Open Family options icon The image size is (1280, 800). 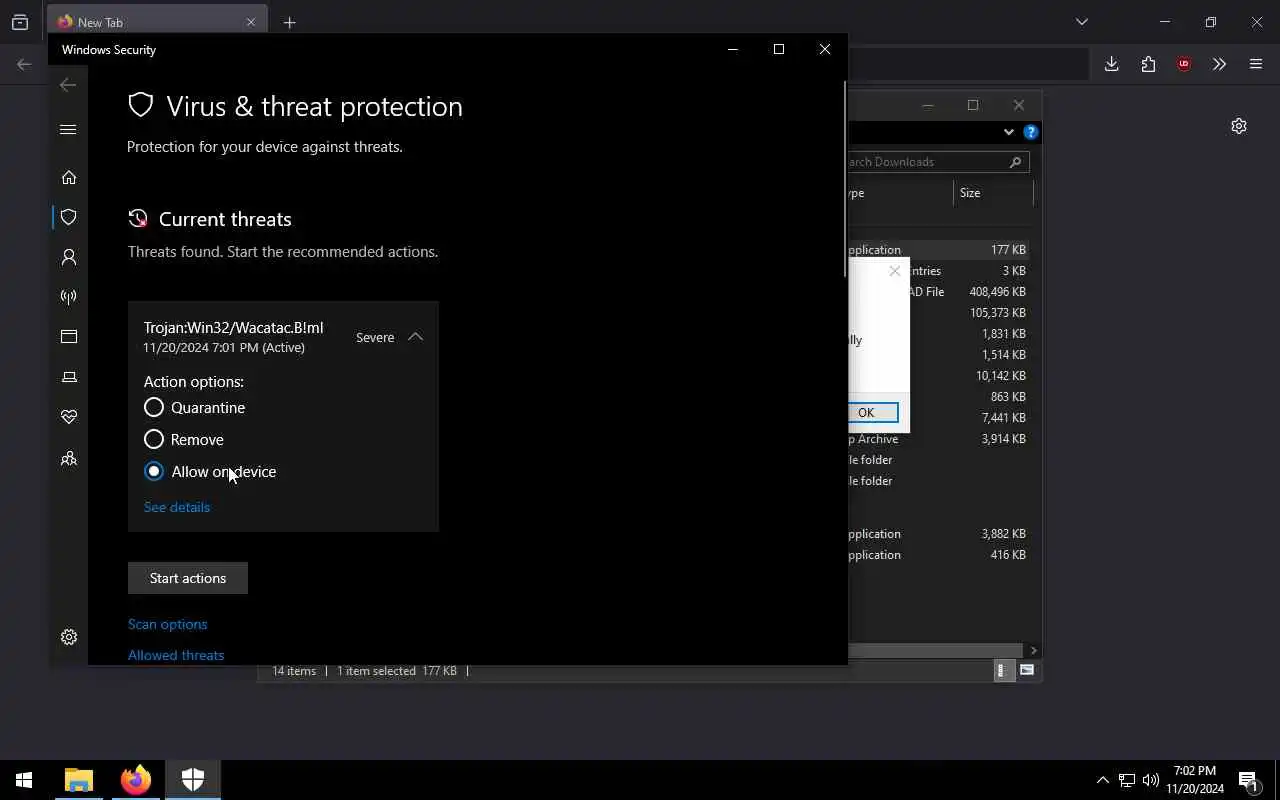click(x=69, y=458)
